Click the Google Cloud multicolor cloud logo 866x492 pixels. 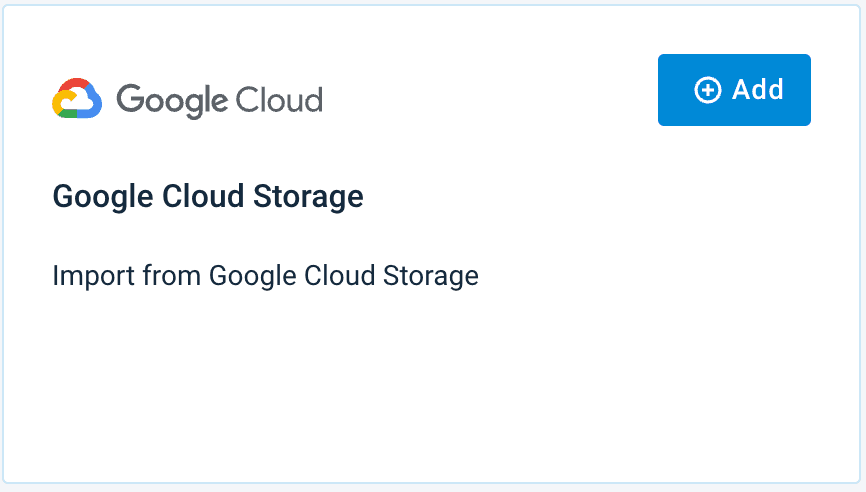point(77,99)
